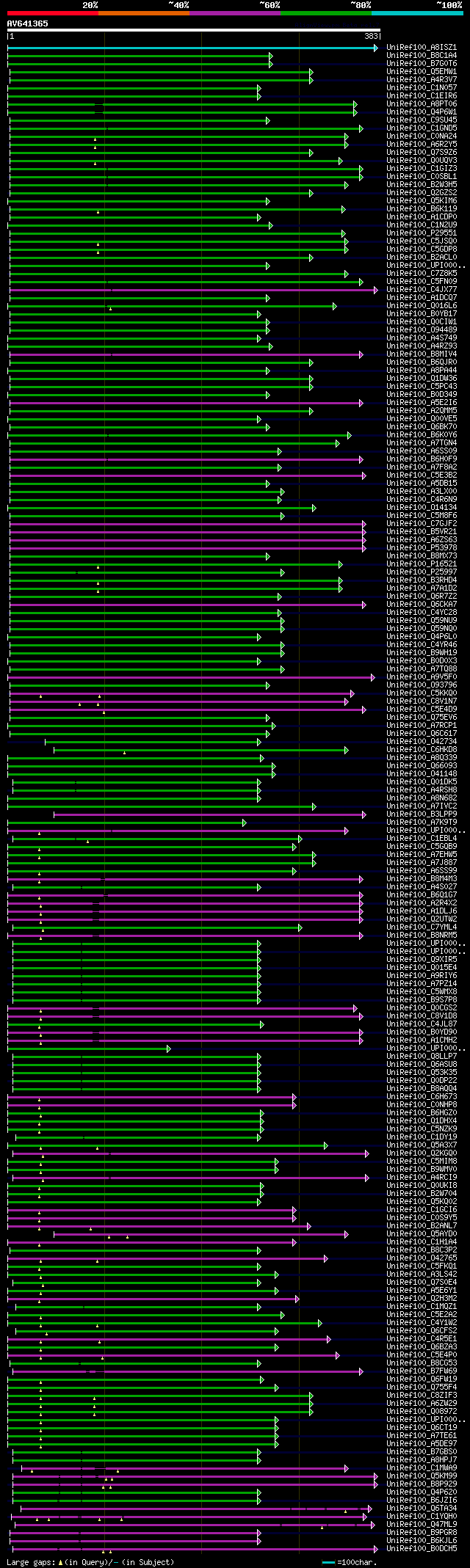Select the UniRef100_B6K0Y6 label

click(x=422, y=435)
